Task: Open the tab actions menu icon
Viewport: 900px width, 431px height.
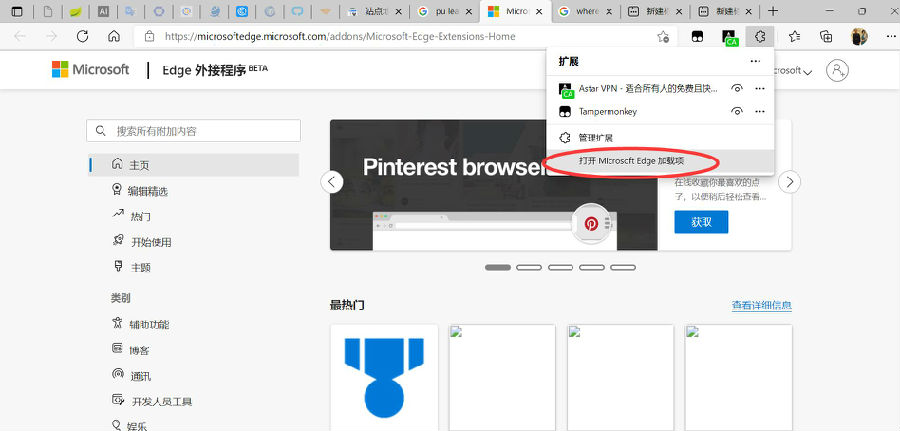Action: click(18, 11)
